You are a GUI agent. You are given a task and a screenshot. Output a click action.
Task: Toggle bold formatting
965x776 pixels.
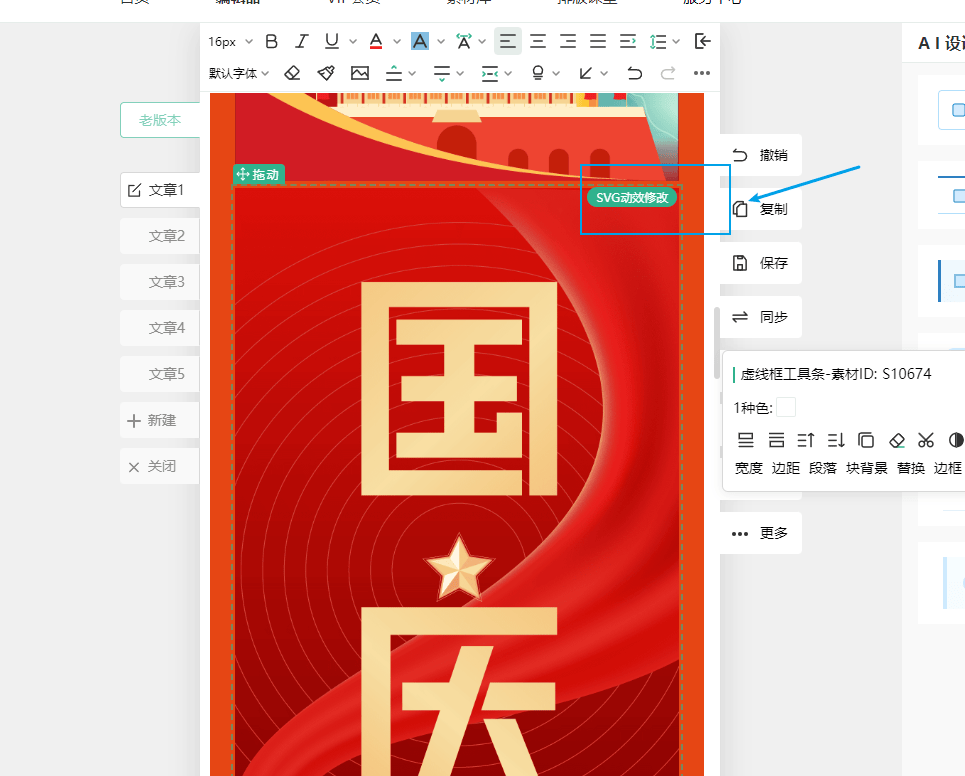271,41
